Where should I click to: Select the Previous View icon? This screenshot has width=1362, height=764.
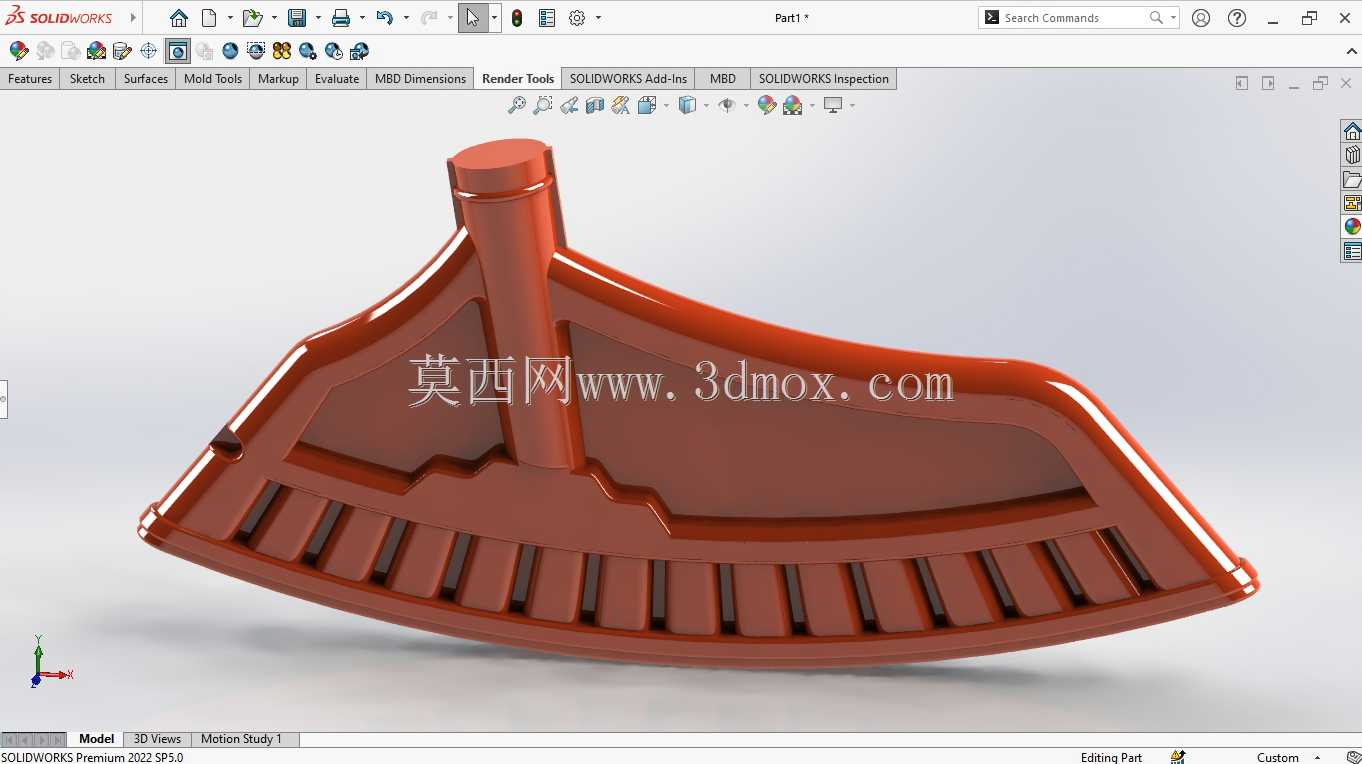(569, 105)
